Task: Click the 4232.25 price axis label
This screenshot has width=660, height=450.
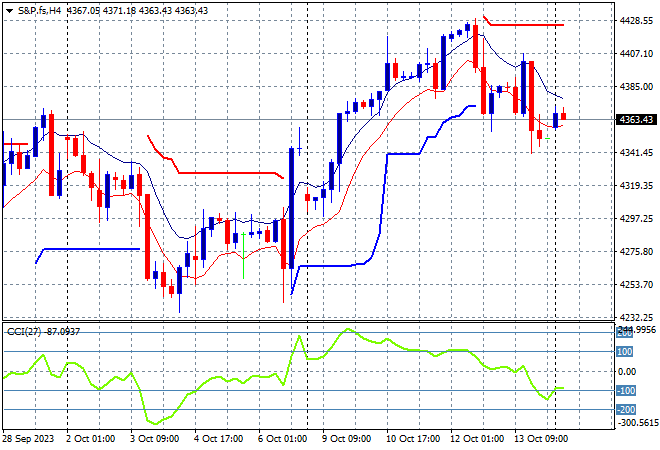Action: click(636, 317)
